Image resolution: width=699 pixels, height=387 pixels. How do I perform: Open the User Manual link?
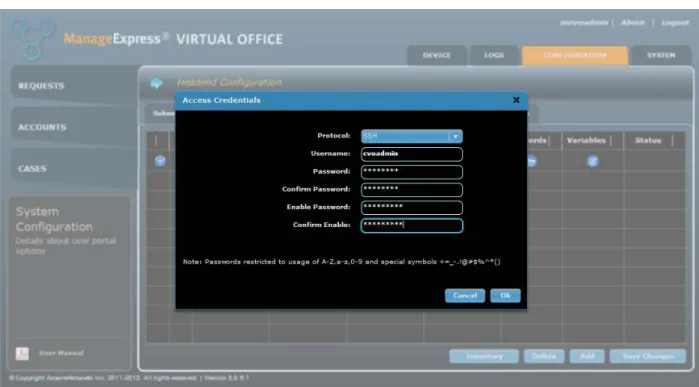point(61,353)
